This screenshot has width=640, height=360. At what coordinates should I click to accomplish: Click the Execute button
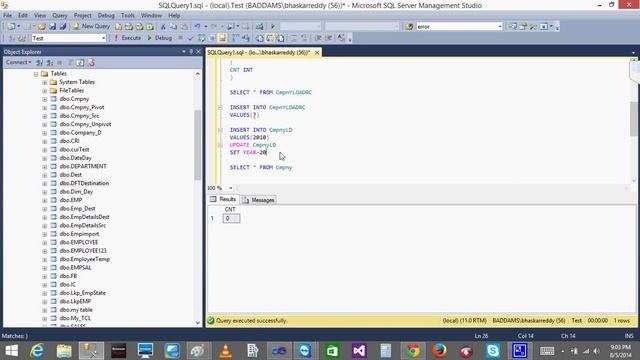coord(127,38)
